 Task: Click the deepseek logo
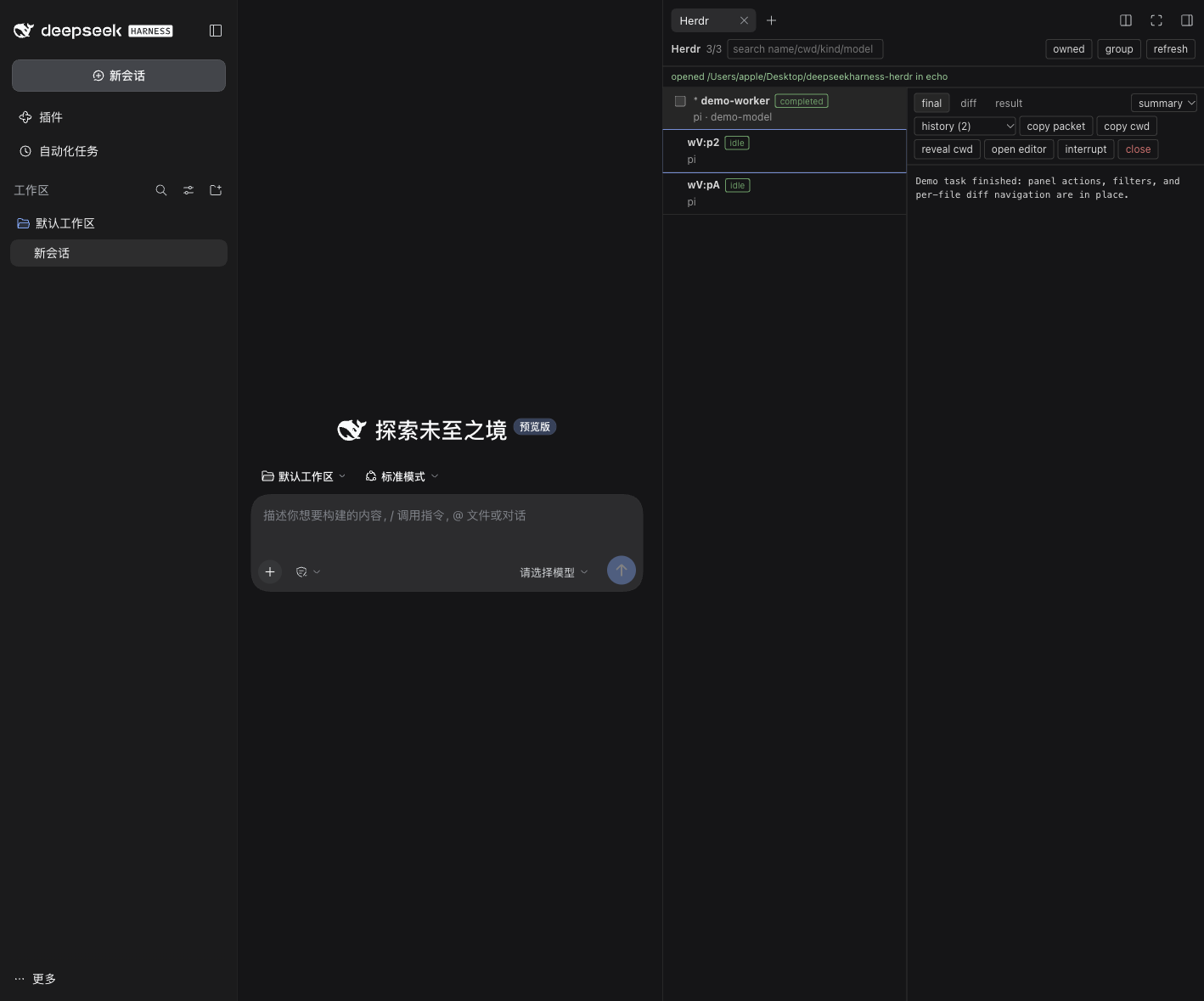point(93,31)
